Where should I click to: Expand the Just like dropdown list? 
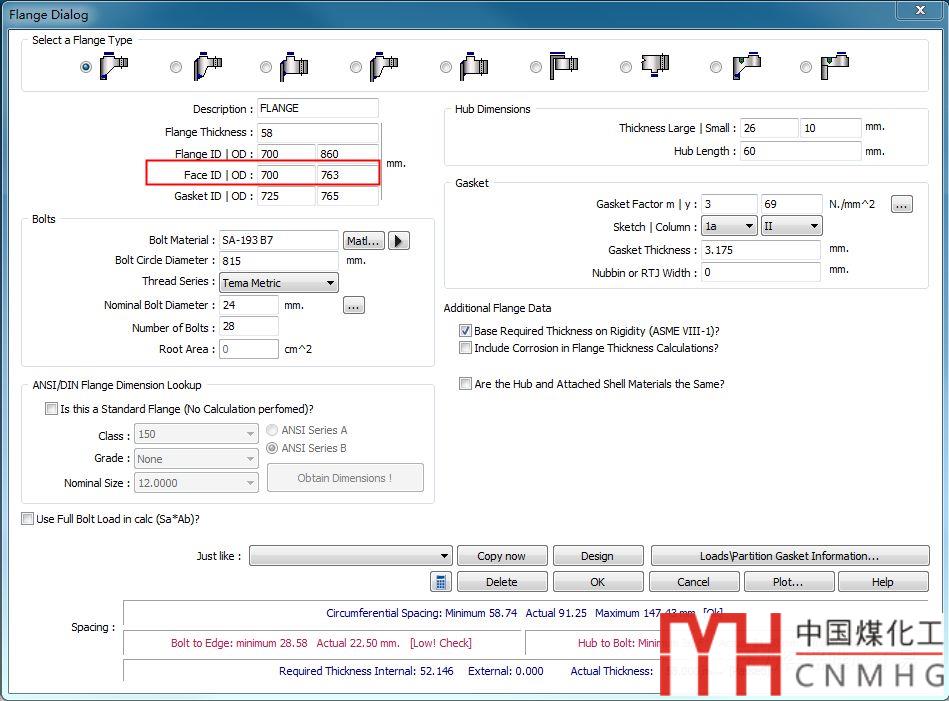[x=350, y=556]
